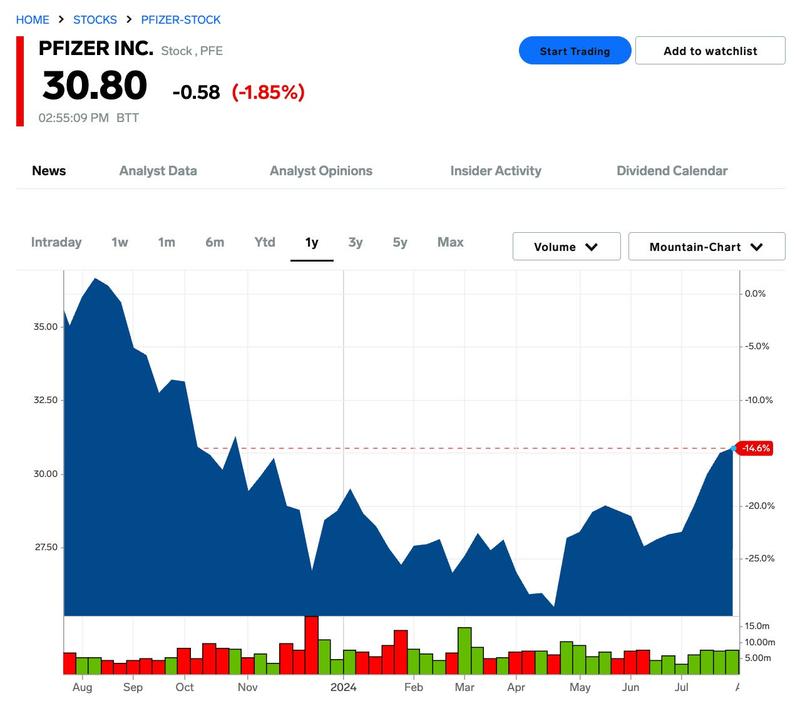Click the -5.0% percent axis label

757,346
